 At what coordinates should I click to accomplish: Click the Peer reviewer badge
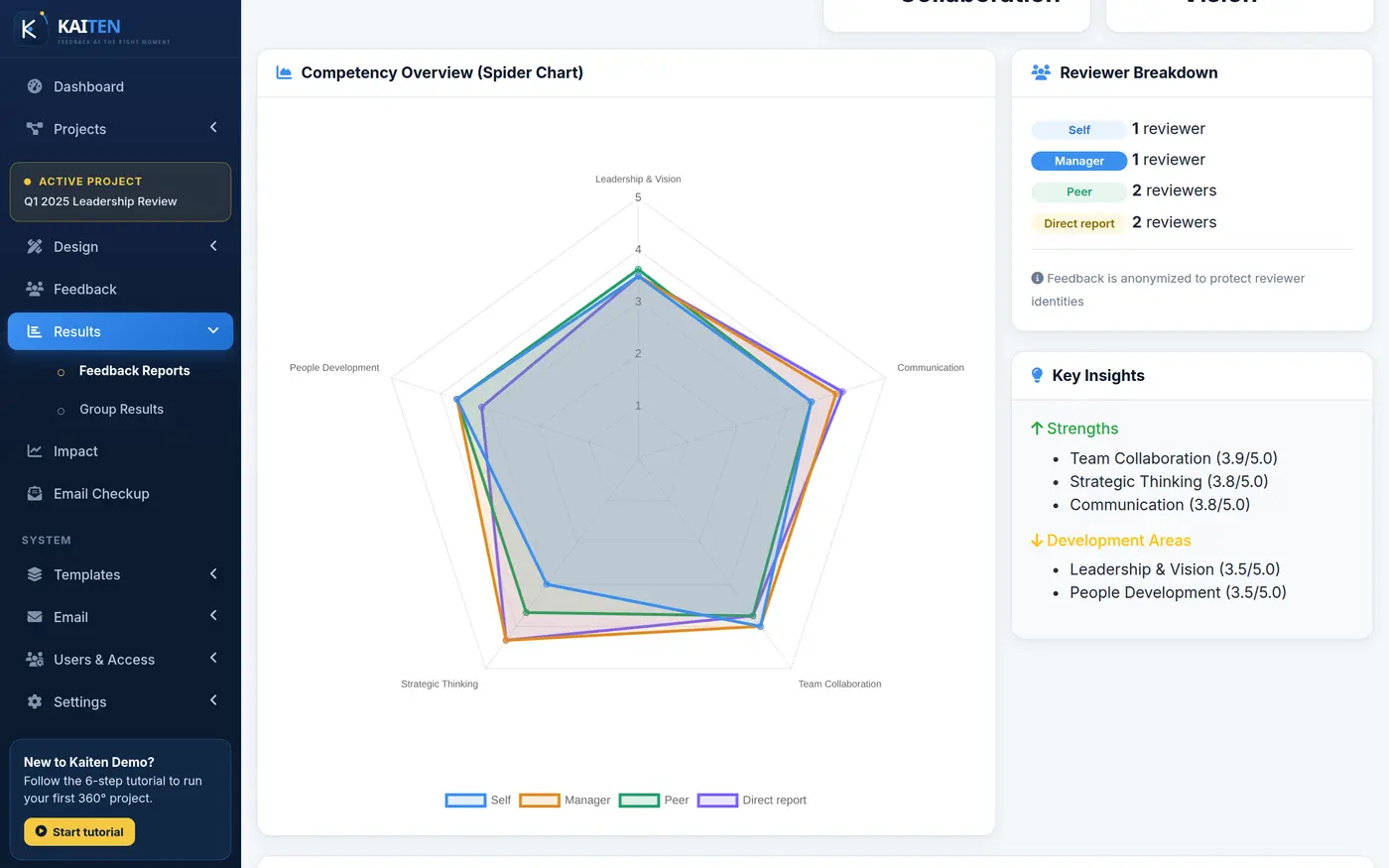pos(1079,191)
